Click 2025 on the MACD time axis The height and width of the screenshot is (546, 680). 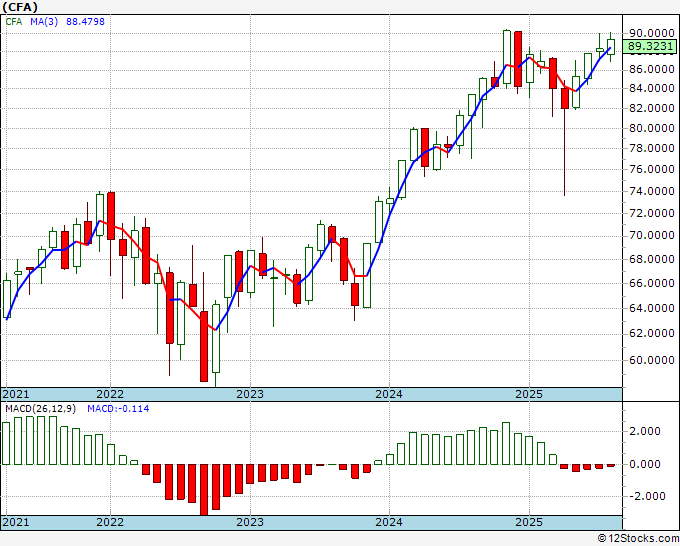point(529,522)
